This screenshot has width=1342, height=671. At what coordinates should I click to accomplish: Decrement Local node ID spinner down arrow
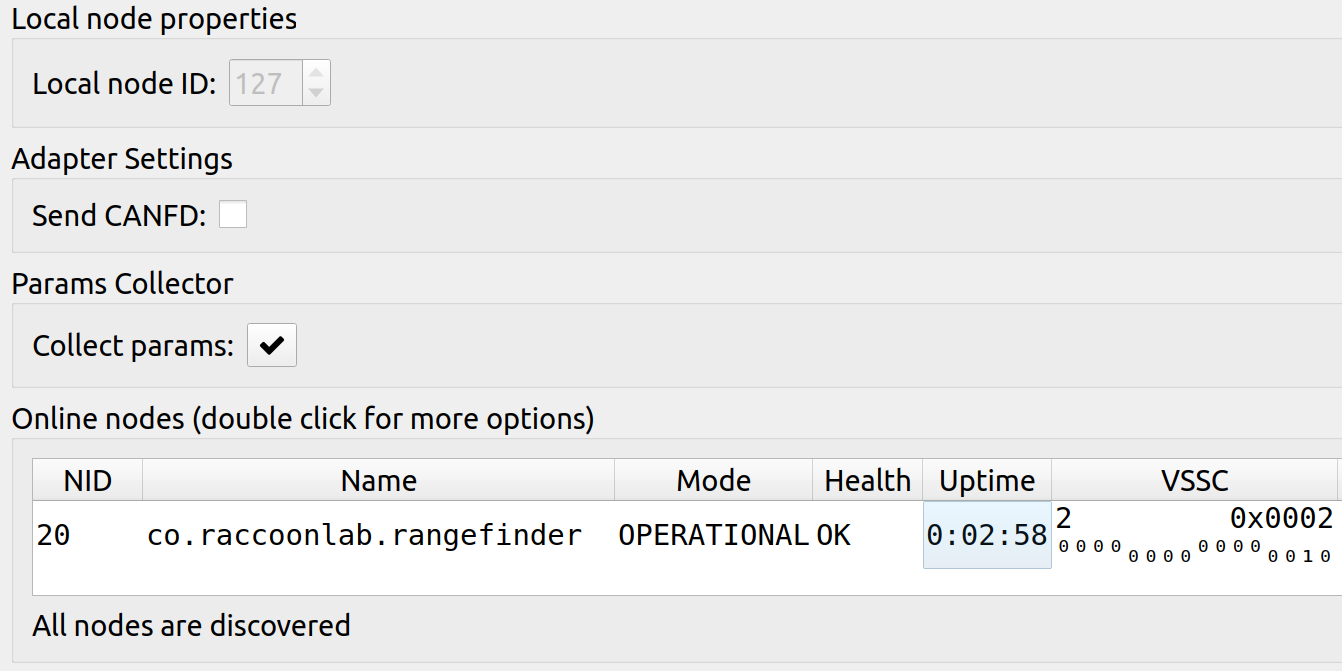[316, 94]
